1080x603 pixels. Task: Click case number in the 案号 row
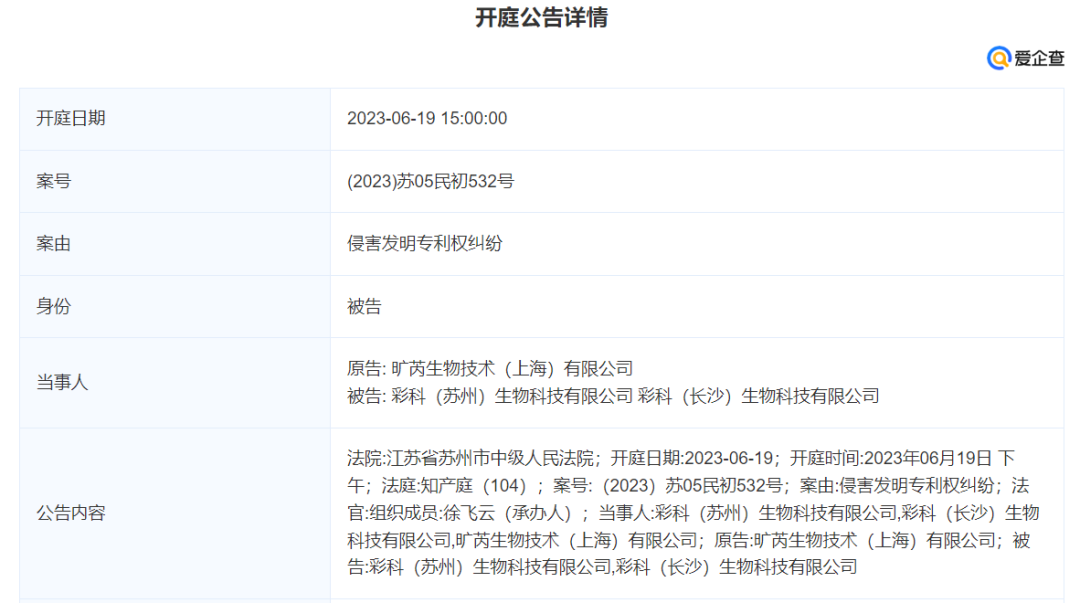point(430,181)
